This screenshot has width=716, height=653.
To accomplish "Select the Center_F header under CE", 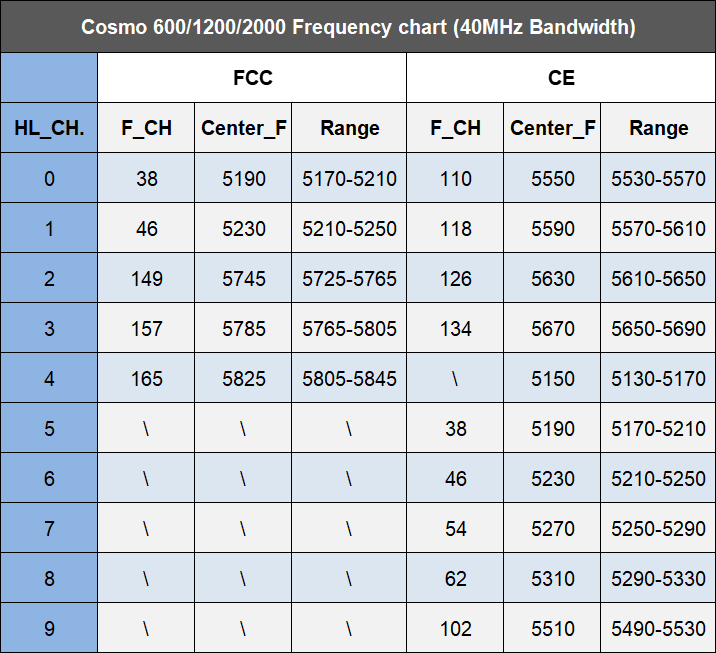I will pyautogui.click(x=552, y=128).
